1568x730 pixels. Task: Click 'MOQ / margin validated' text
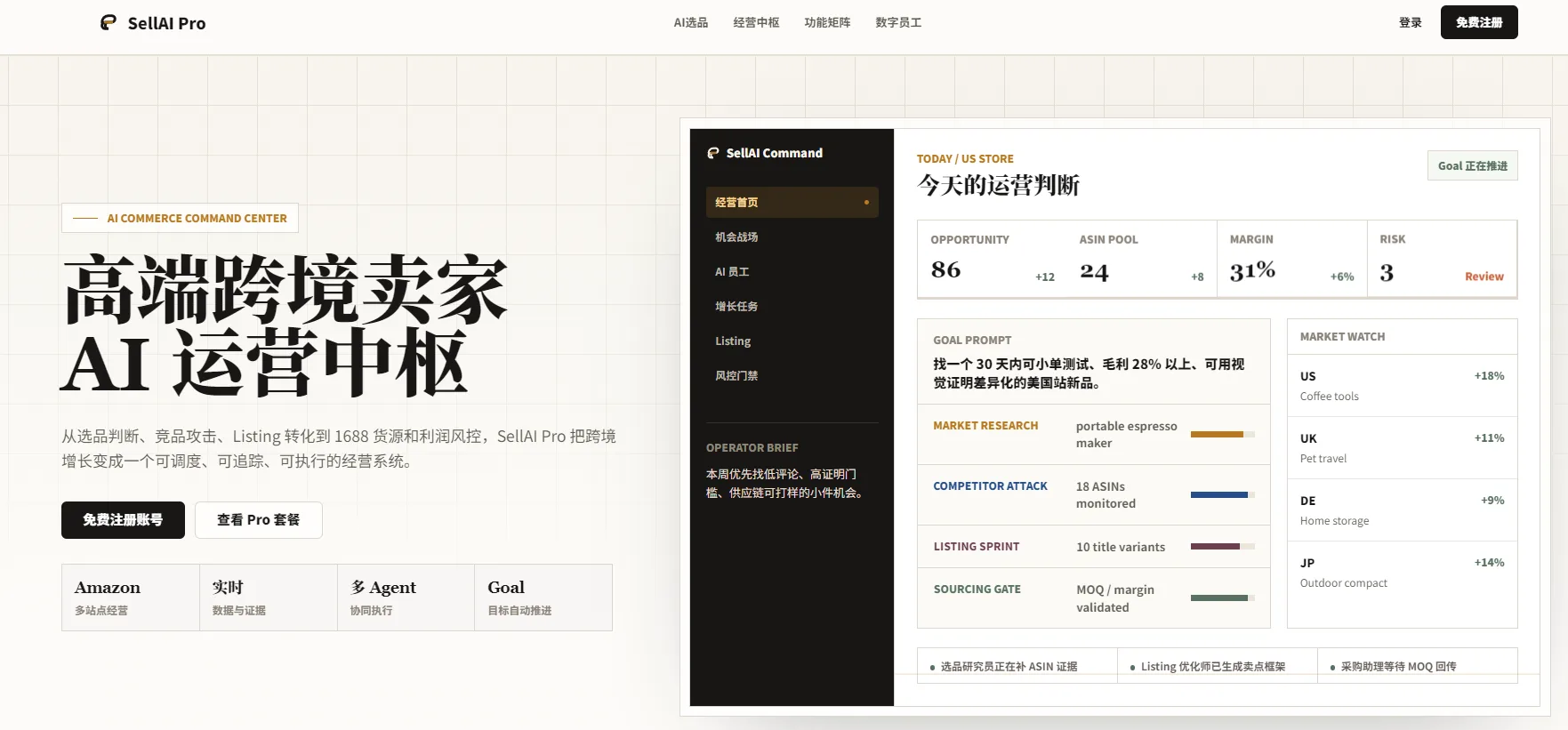click(1115, 598)
